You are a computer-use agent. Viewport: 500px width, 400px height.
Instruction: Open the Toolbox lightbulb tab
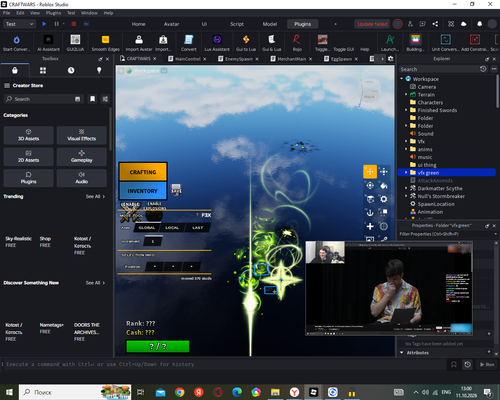click(99, 70)
